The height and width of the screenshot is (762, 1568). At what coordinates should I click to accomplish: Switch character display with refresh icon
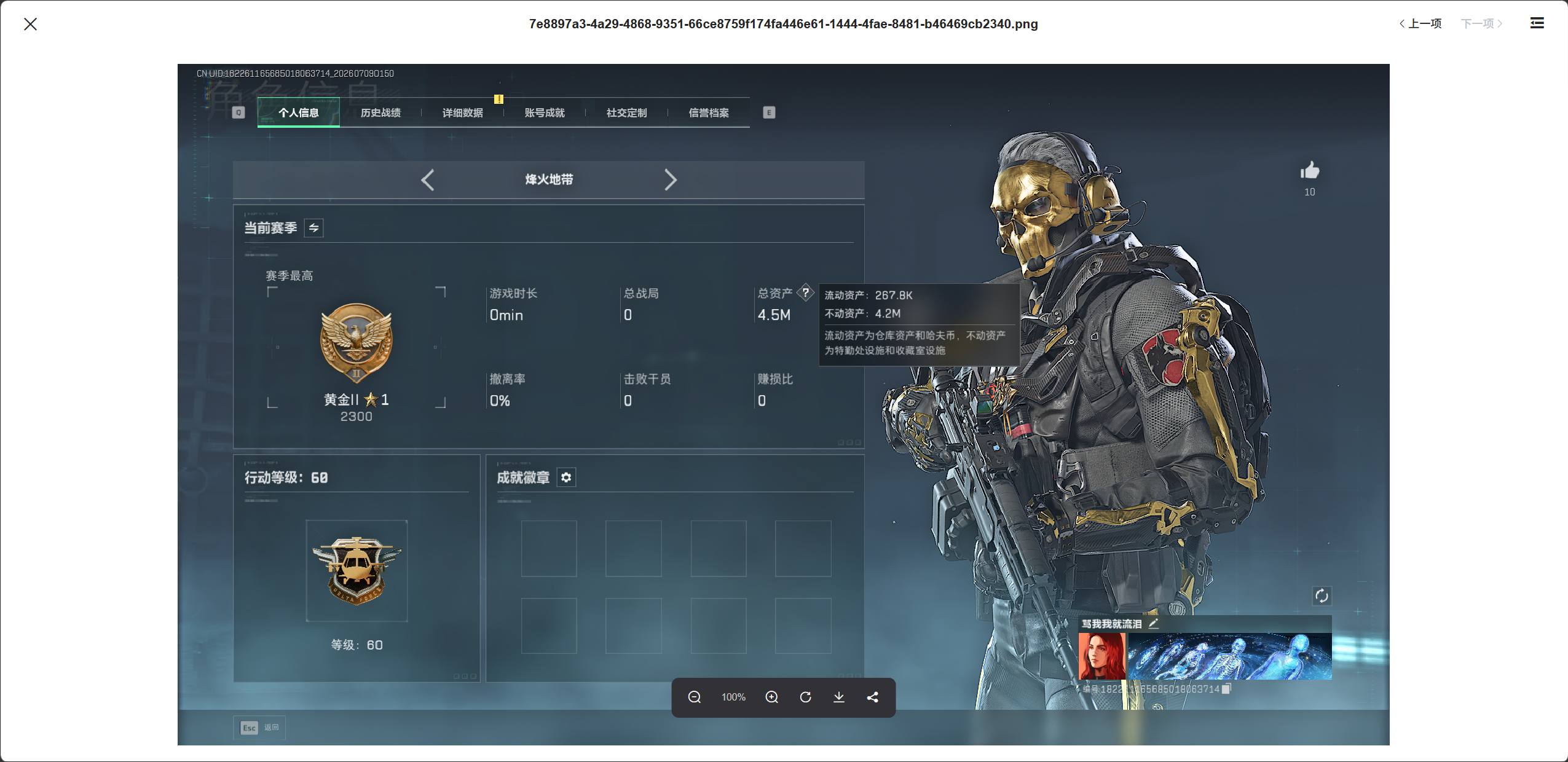(x=1322, y=595)
